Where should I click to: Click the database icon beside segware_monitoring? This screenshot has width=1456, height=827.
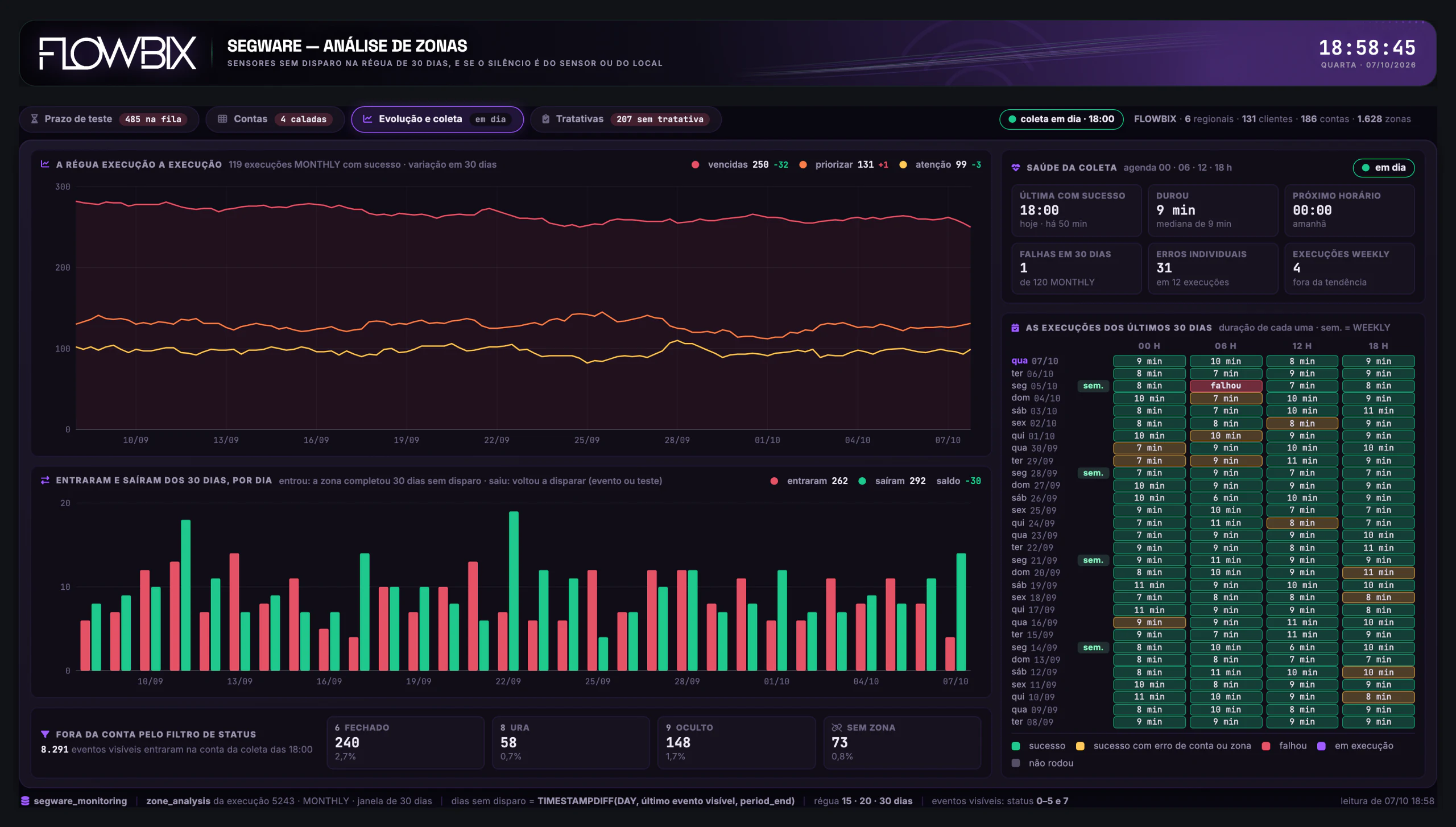pyautogui.click(x=25, y=801)
